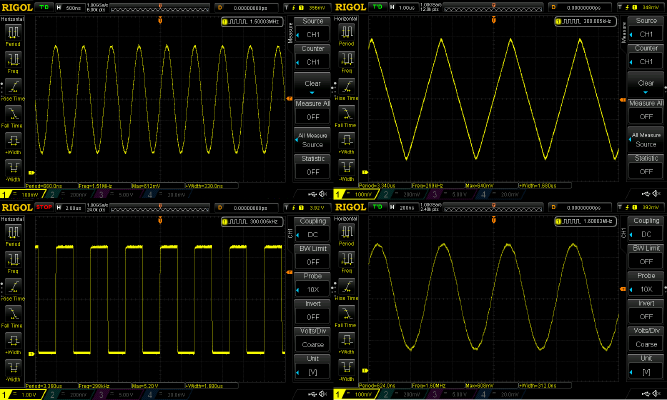Click orange trigger level marker on triangle-wave scope

tap(623, 98)
